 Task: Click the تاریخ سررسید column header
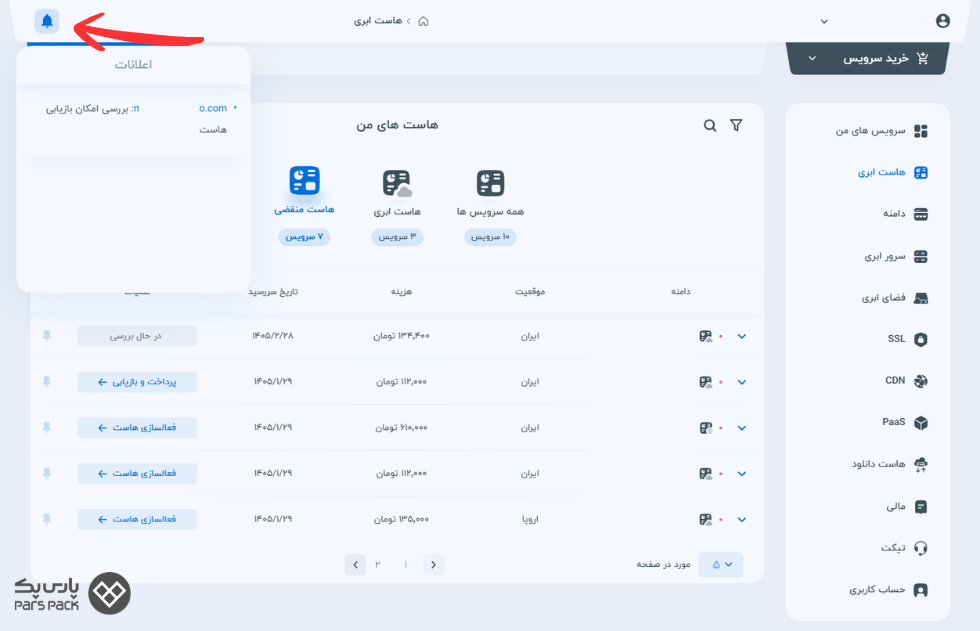point(273,292)
